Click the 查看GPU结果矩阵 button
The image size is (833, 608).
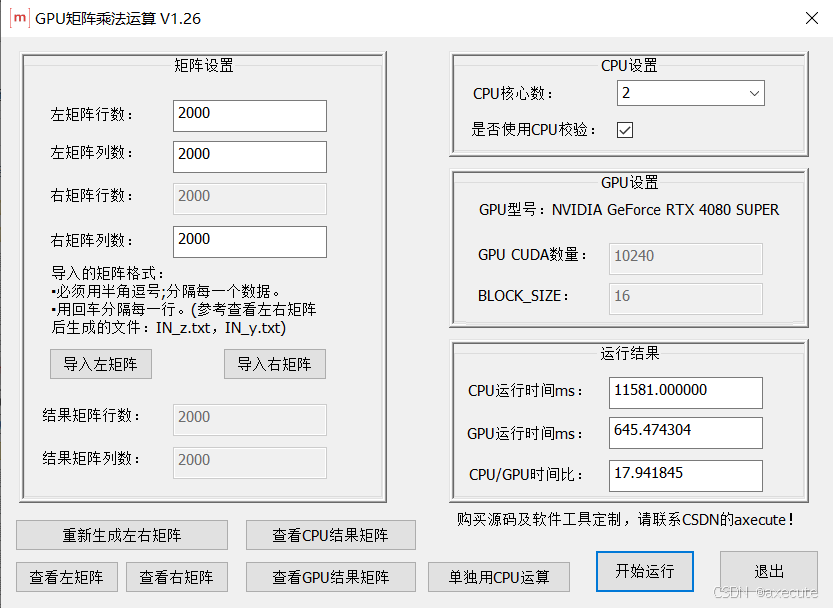[330, 577]
